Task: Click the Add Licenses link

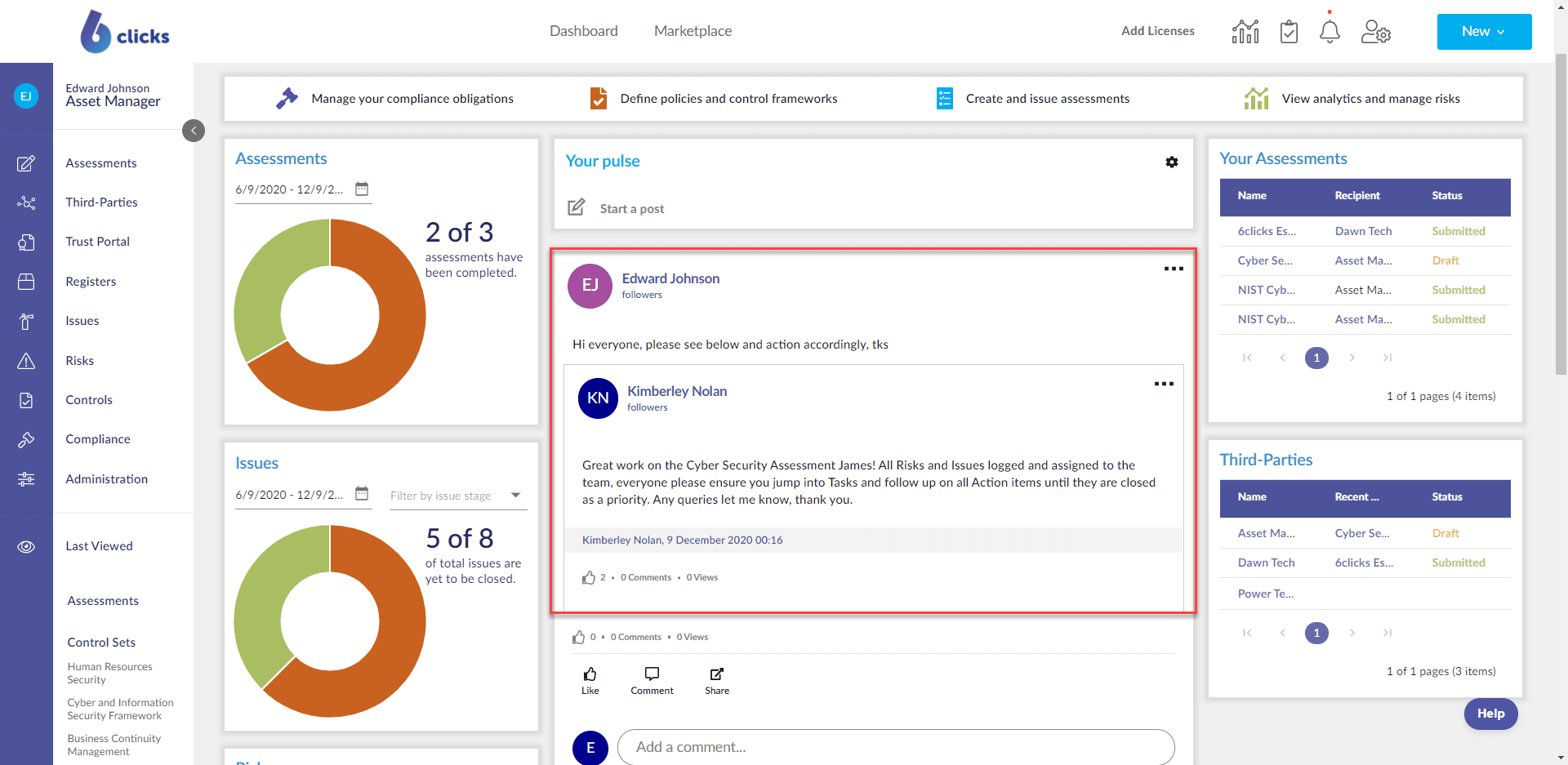Action: pos(1157,31)
